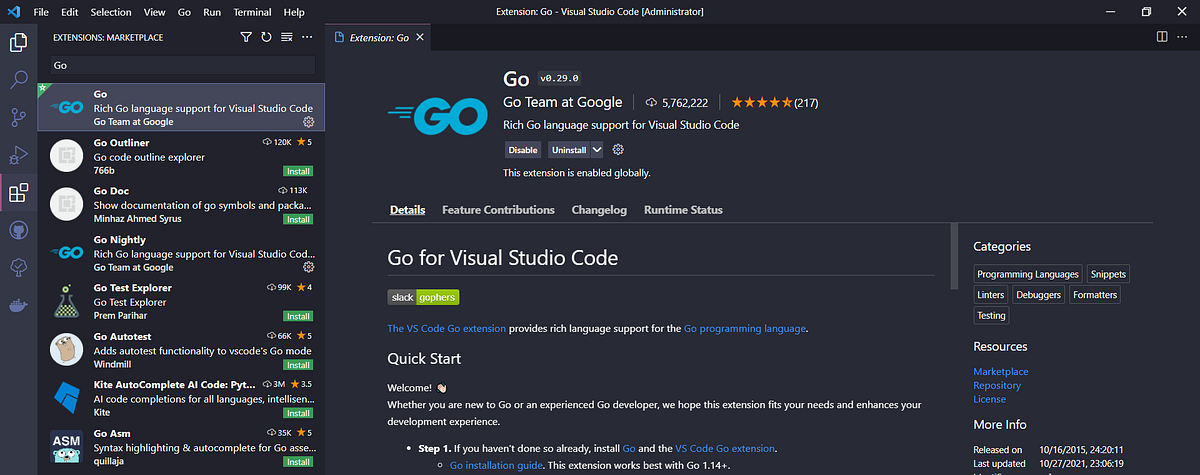Screen dimensions: 1200x475
Task: Disable the Go extension
Action: [x=523, y=150]
